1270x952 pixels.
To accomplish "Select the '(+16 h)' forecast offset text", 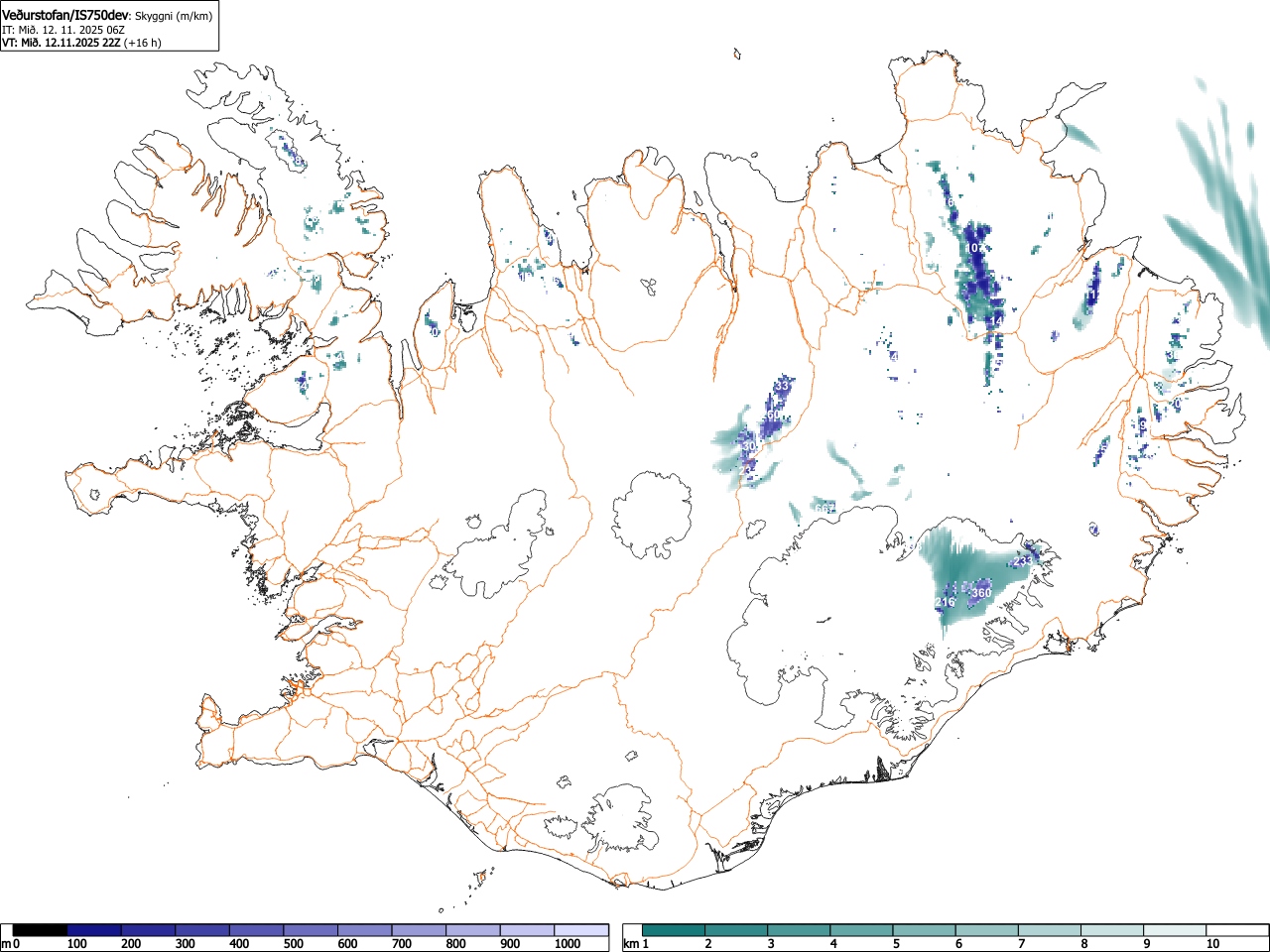I will 143,43.
